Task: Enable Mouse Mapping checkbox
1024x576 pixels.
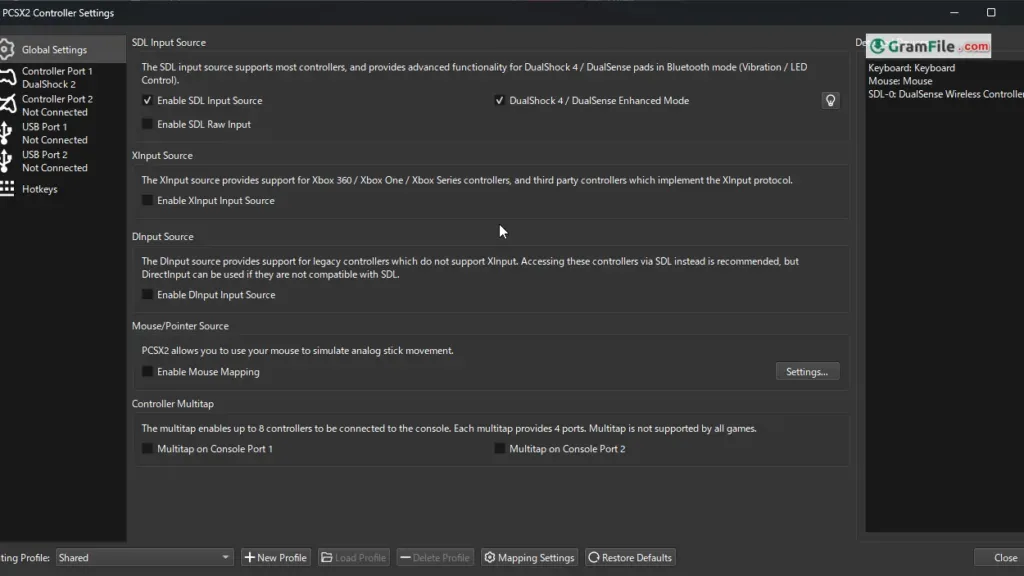Action: [x=147, y=372]
